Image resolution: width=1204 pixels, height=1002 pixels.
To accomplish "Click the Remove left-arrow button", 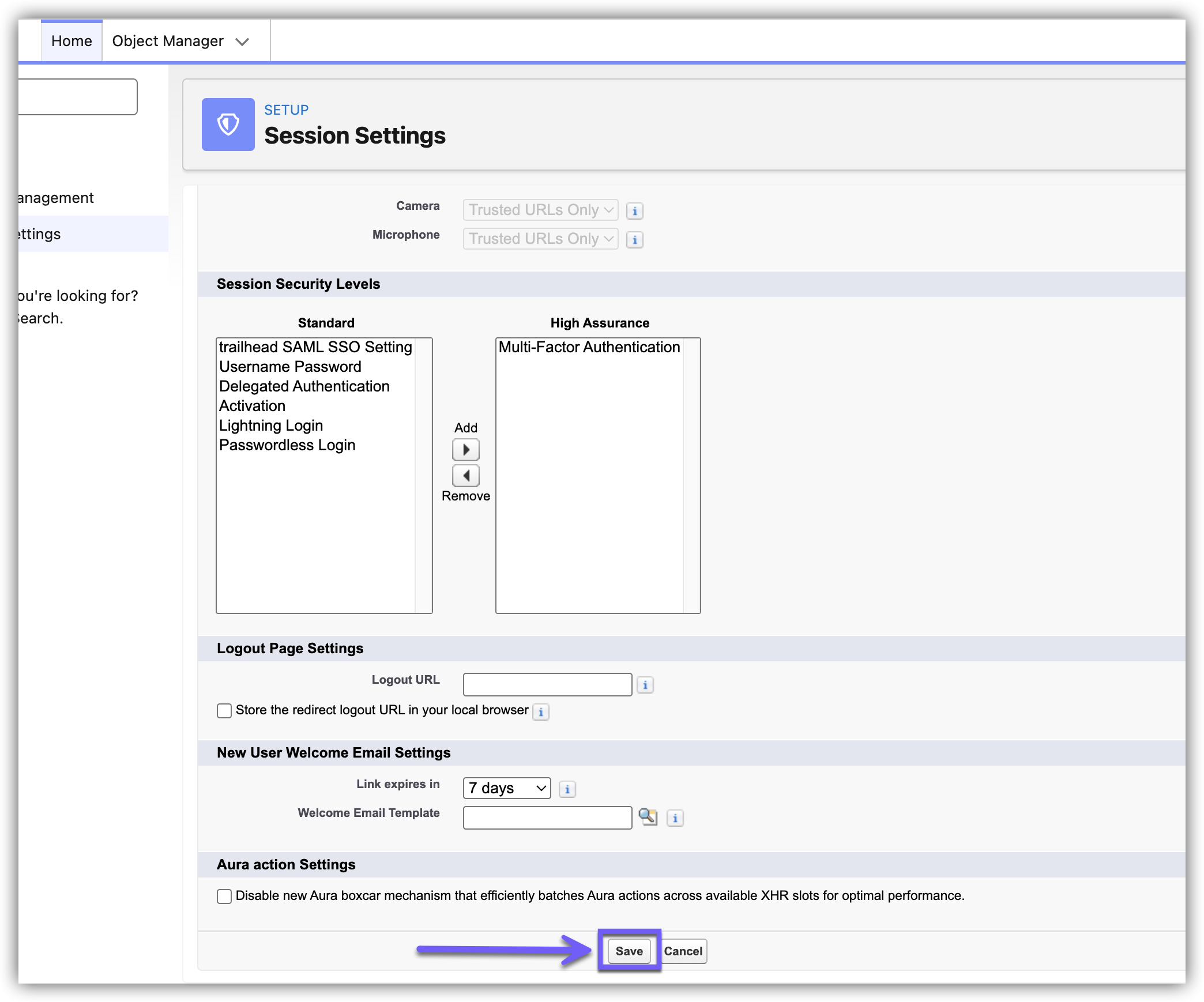I will point(465,476).
